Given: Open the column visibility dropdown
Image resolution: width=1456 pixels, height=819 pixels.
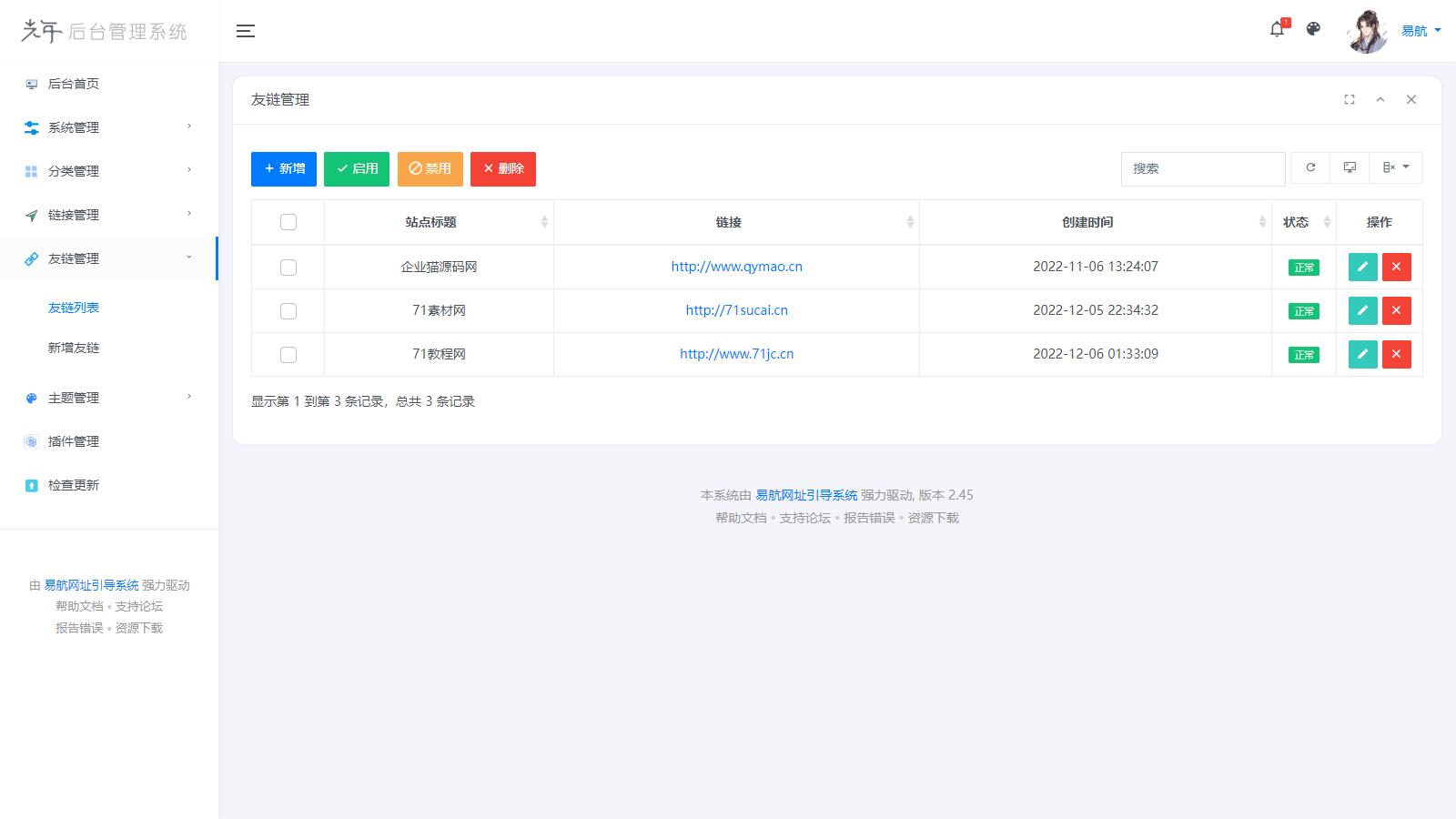Looking at the screenshot, I should pyautogui.click(x=1395, y=167).
